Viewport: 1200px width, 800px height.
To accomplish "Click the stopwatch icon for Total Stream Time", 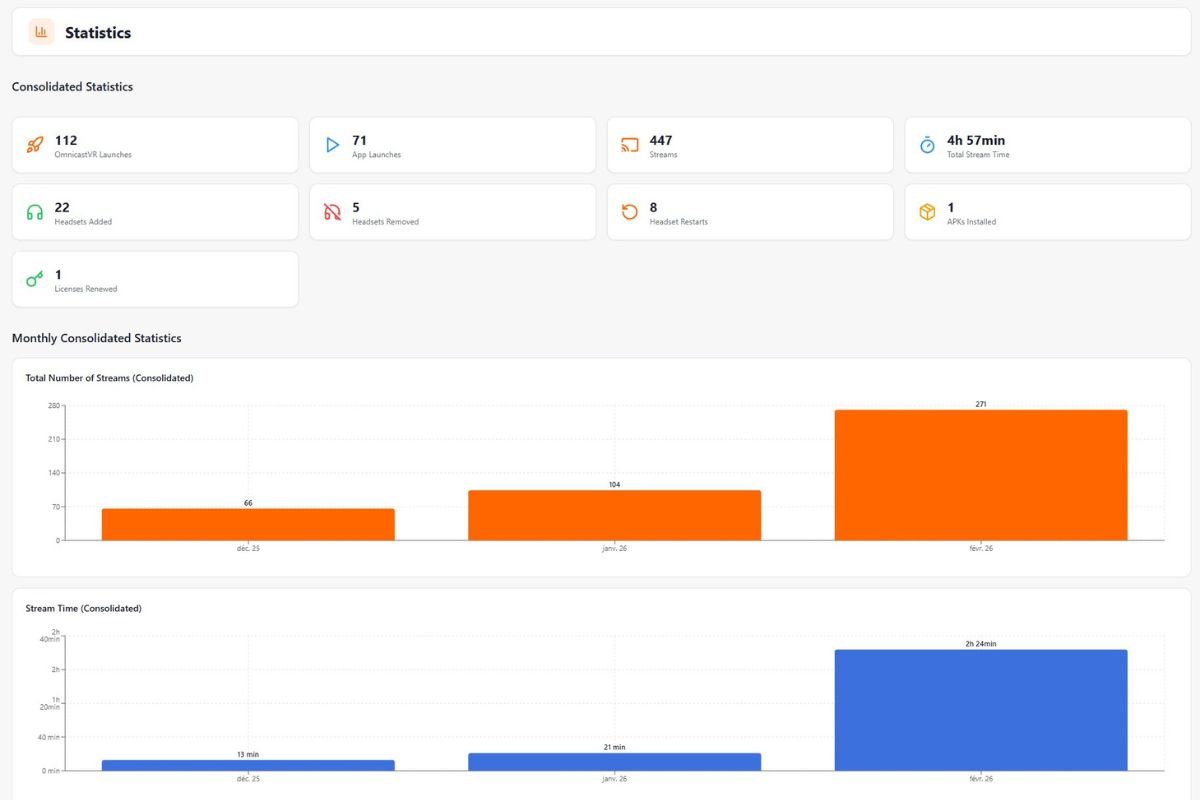I will click(x=927, y=145).
